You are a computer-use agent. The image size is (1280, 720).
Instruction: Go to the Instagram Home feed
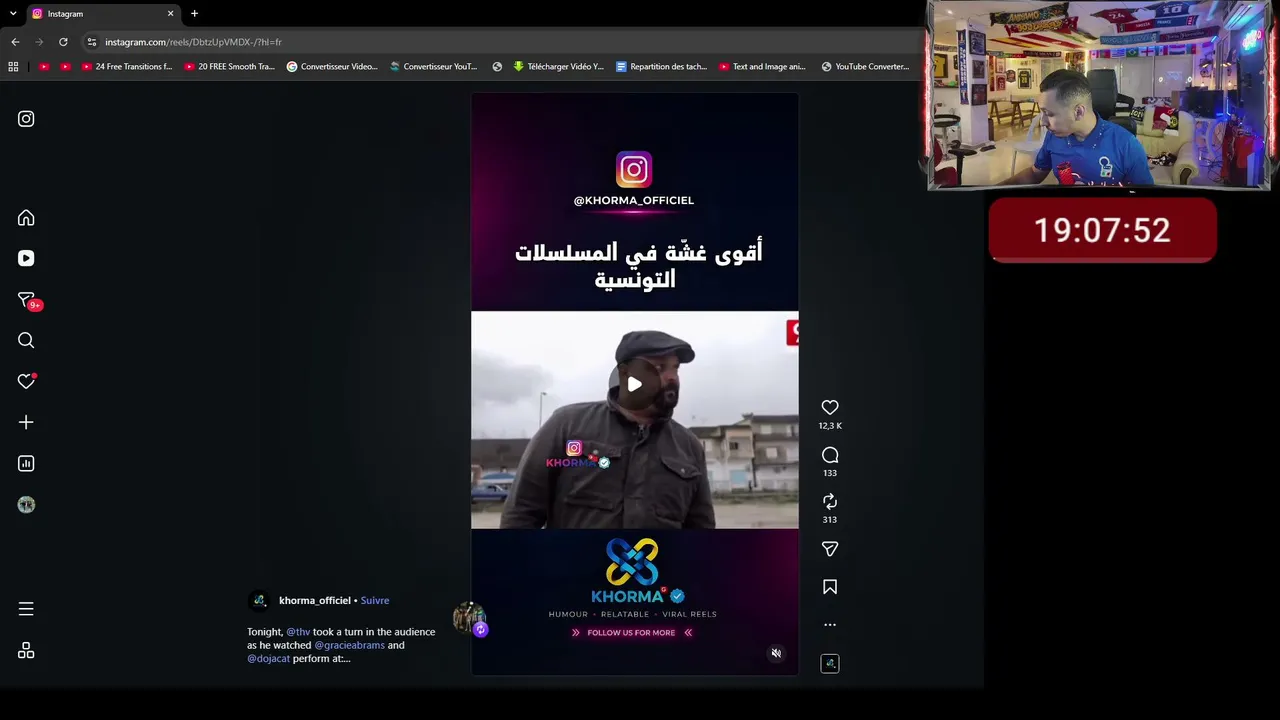pyautogui.click(x=26, y=218)
